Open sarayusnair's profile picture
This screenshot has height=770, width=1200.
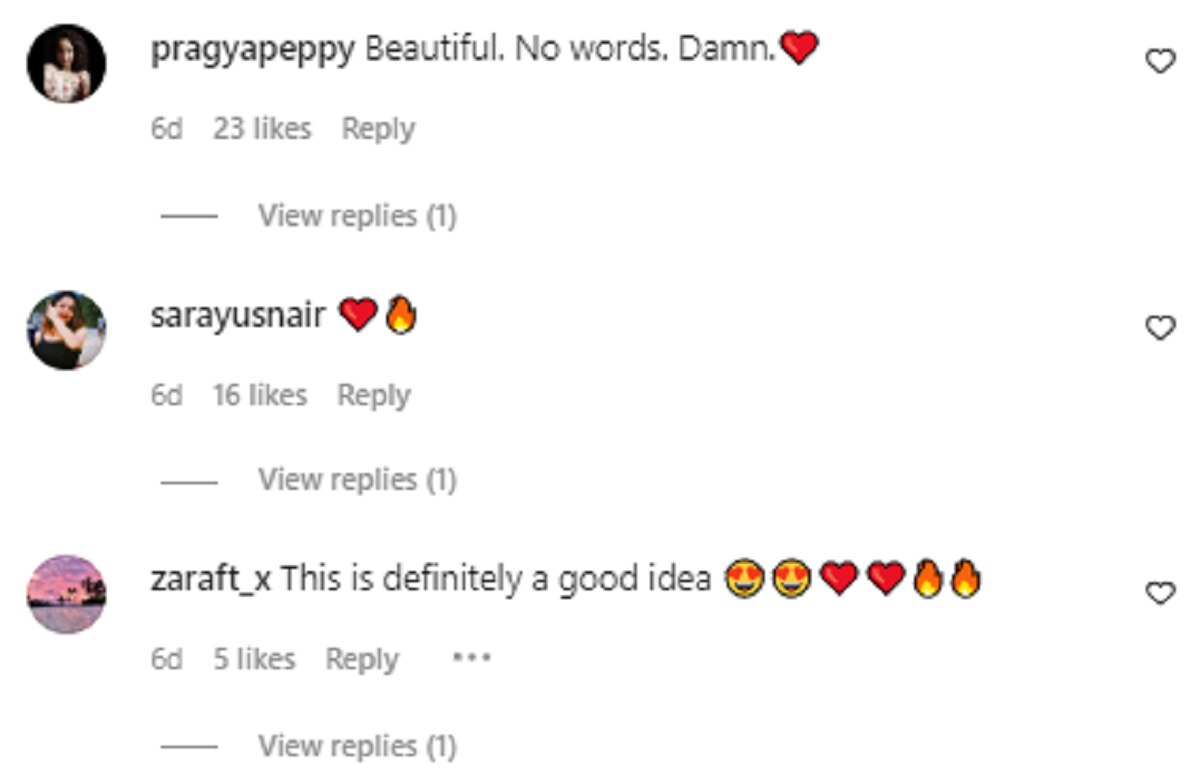pos(66,330)
